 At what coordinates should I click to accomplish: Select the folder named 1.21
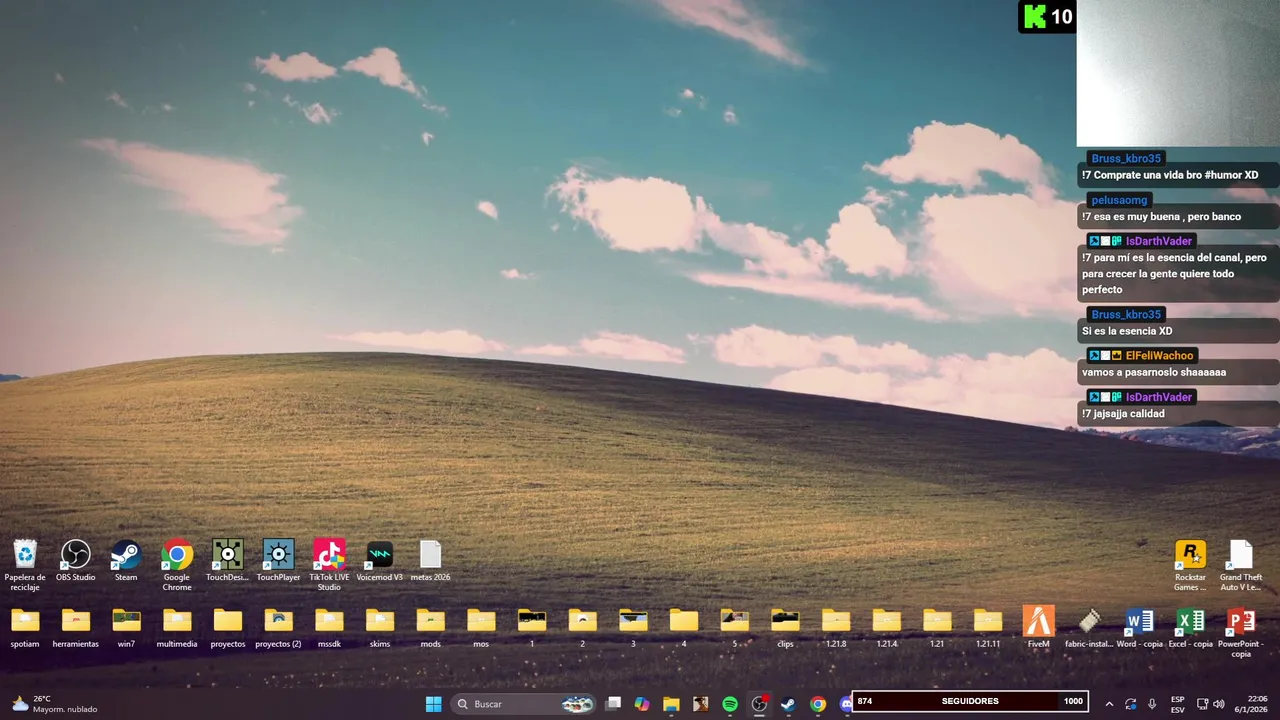tap(937, 628)
